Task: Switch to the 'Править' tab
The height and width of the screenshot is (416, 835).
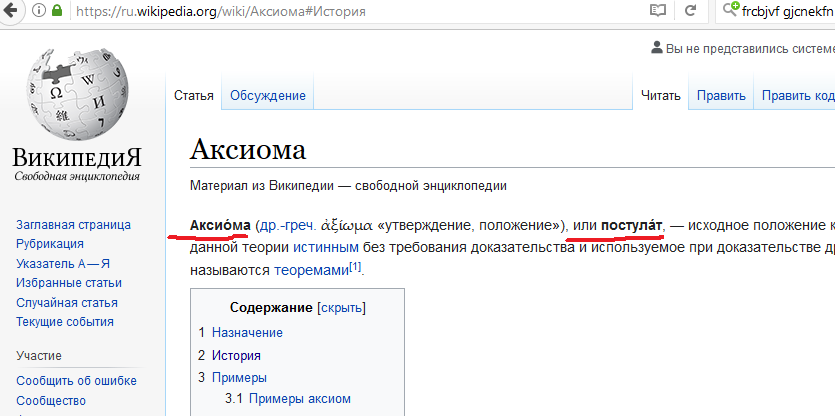Action: pos(721,96)
